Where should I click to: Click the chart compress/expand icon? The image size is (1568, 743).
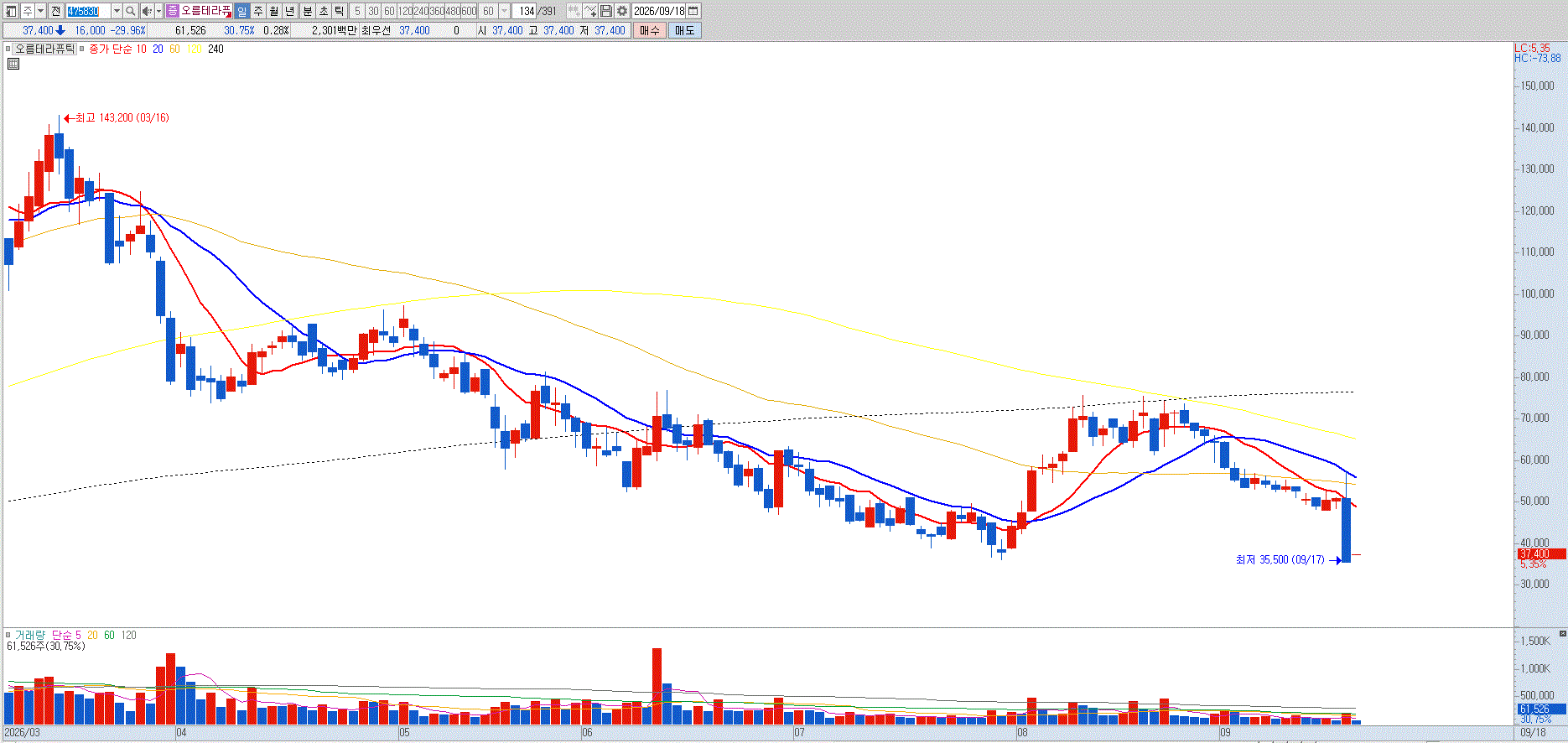574,11
